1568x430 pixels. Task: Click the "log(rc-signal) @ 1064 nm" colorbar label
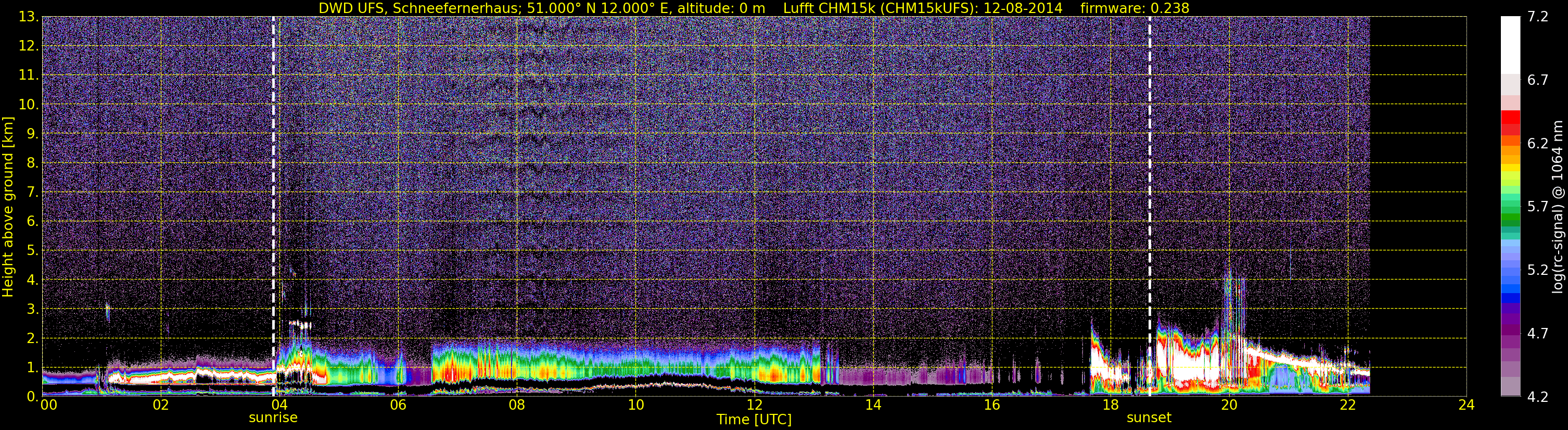click(1557, 207)
